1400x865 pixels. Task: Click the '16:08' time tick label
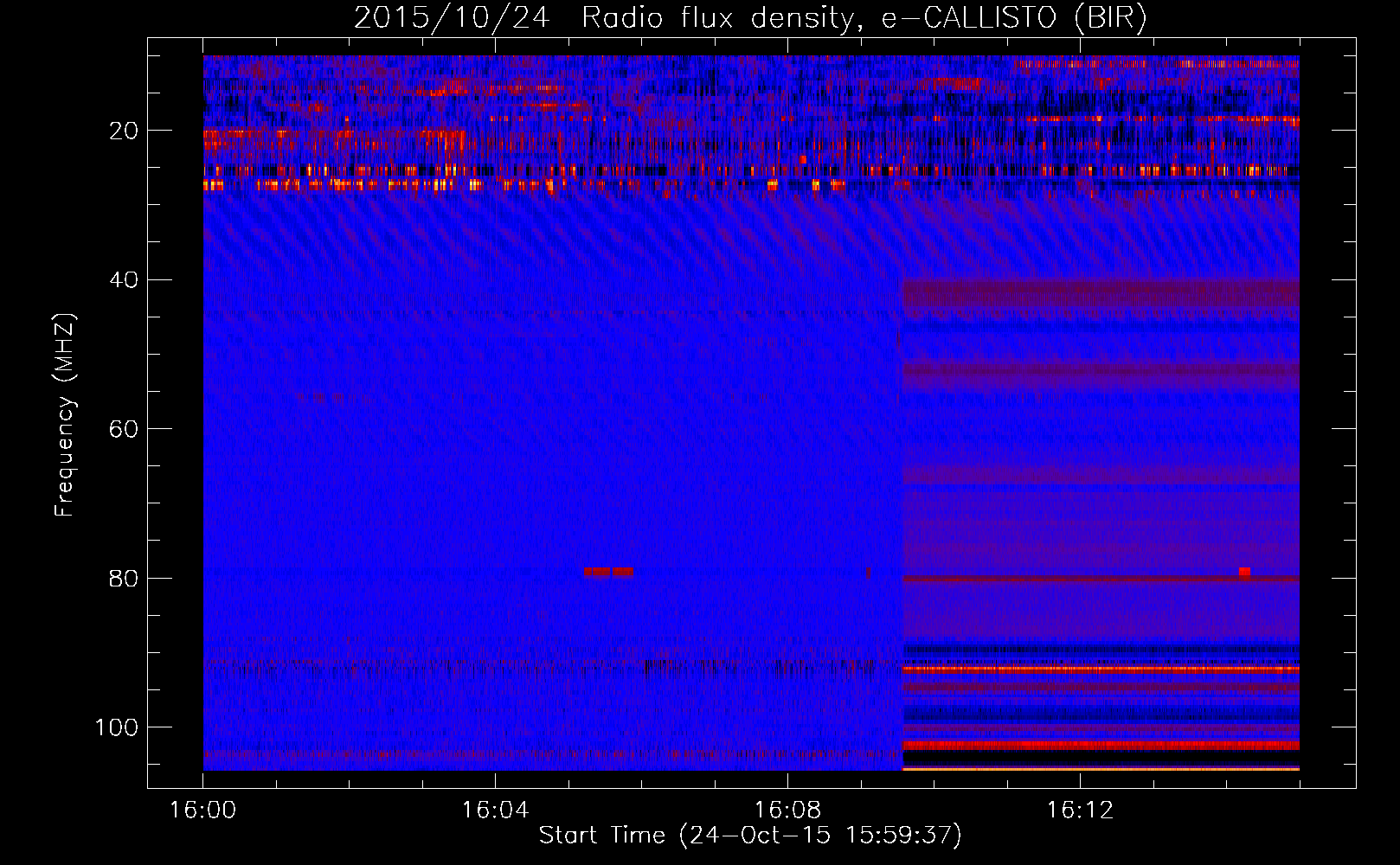coord(787,811)
